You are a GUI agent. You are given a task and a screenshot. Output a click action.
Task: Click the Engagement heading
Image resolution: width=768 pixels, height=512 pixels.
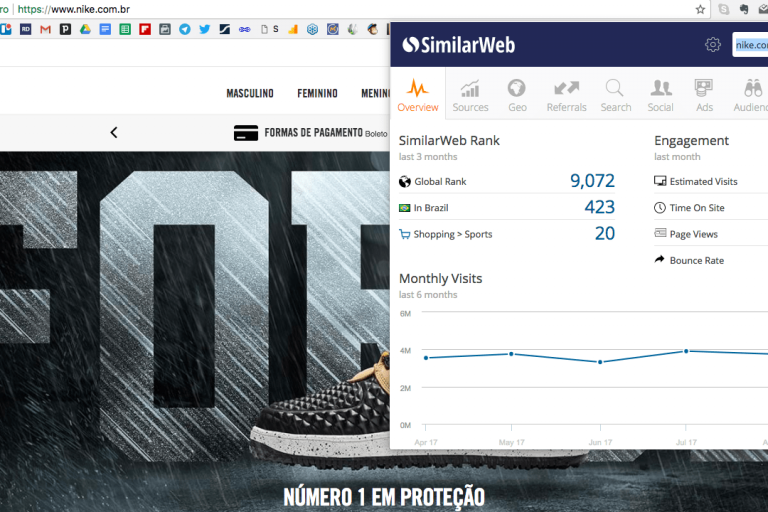click(x=691, y=141)
